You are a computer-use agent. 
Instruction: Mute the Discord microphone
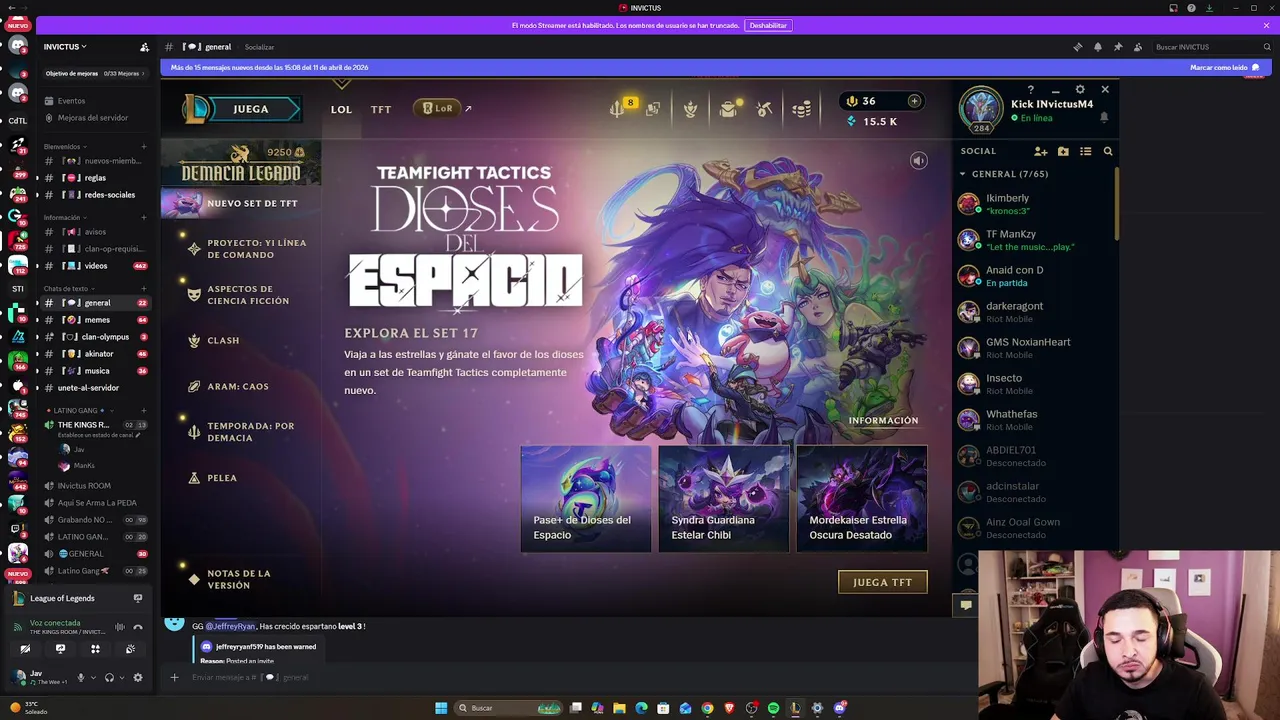point(81,677)
